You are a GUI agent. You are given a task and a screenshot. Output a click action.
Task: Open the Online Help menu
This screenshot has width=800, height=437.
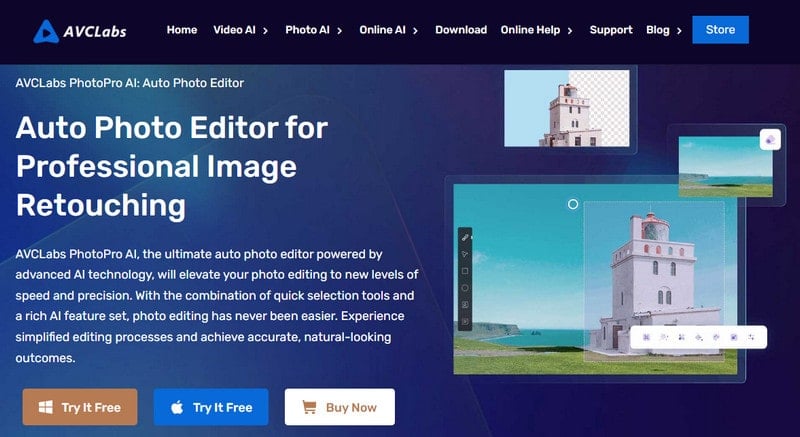pos(530,30)
